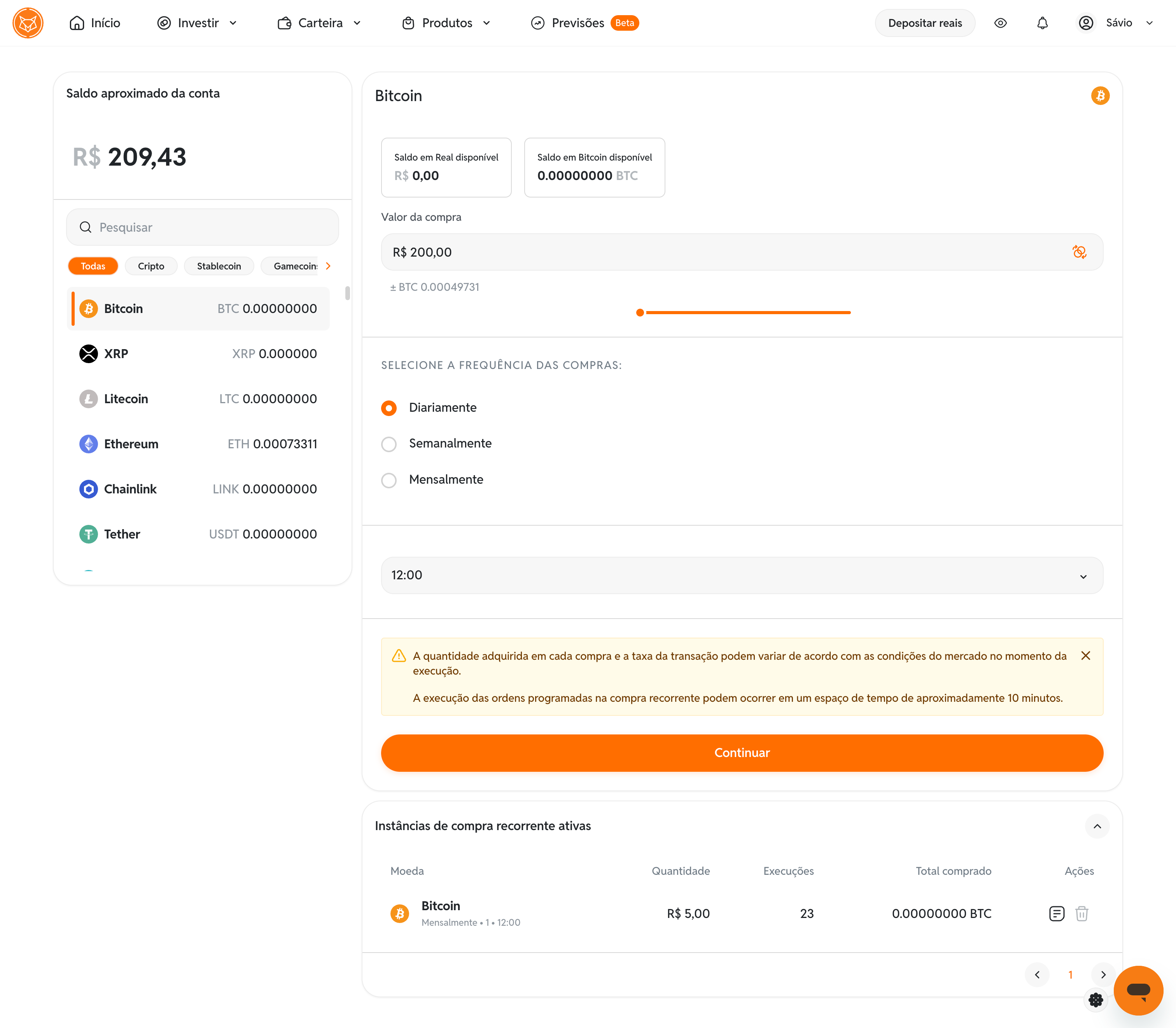
Task: Open the orange chat support bubble
Action: tap(1138, 990)
